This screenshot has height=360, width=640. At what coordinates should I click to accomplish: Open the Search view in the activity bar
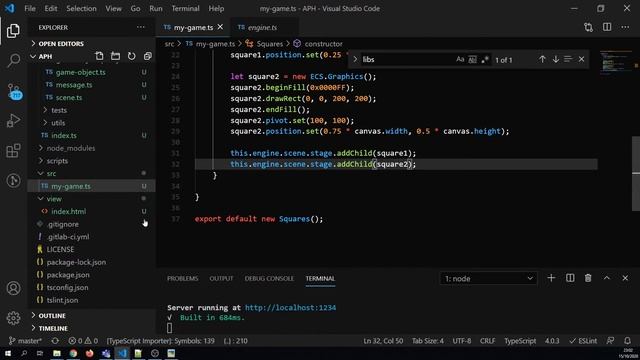(x=13, y=60)
